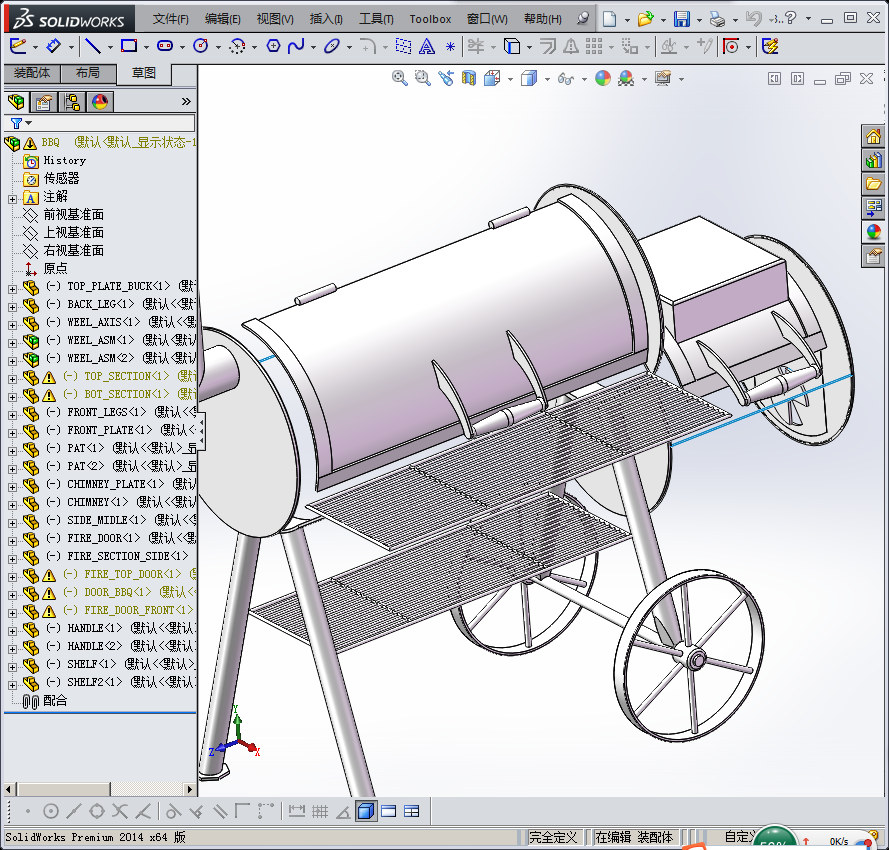
Task: Click the Save disk icon
Action: tap(681, 18)
